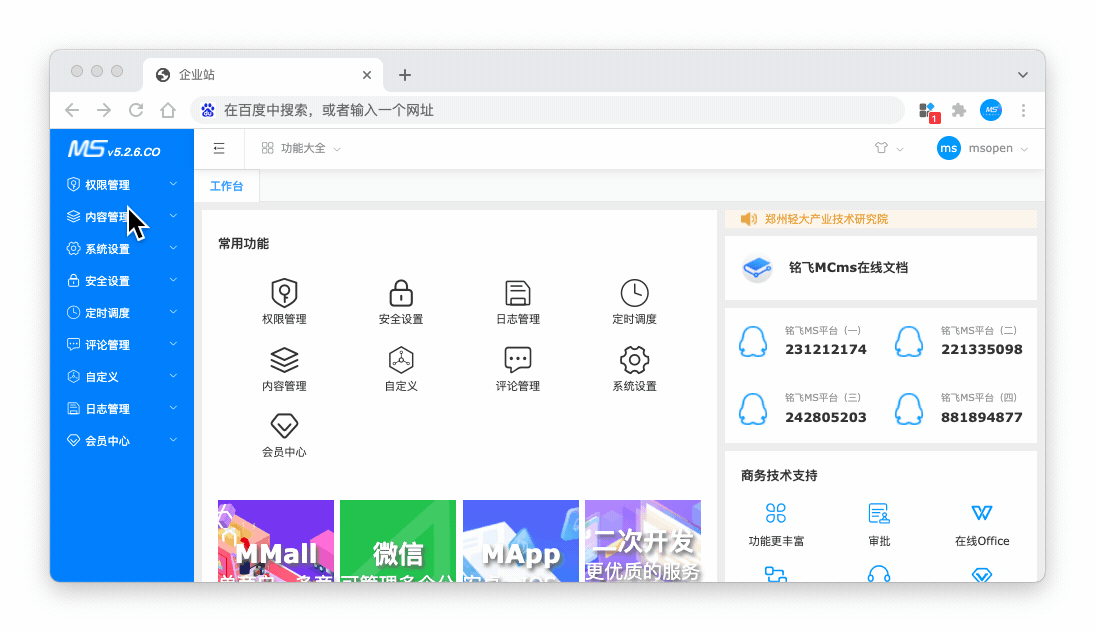Image resolution: width=1095 pixels, height=632 pixels.
Task: Click the 安全设置 lock icon shortcut
Action: tap(401, 294)
